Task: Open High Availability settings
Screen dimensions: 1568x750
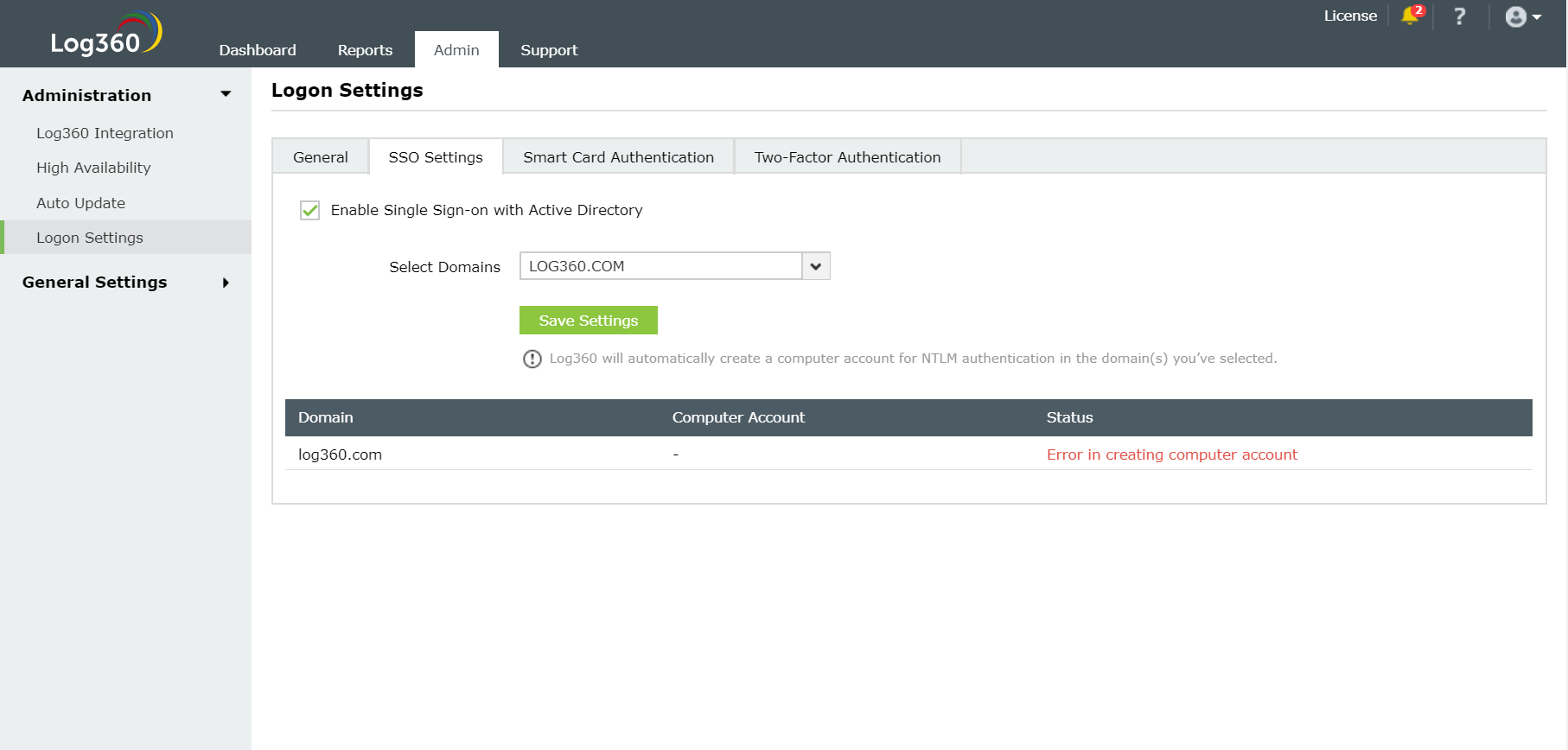Action: (93, 168)
